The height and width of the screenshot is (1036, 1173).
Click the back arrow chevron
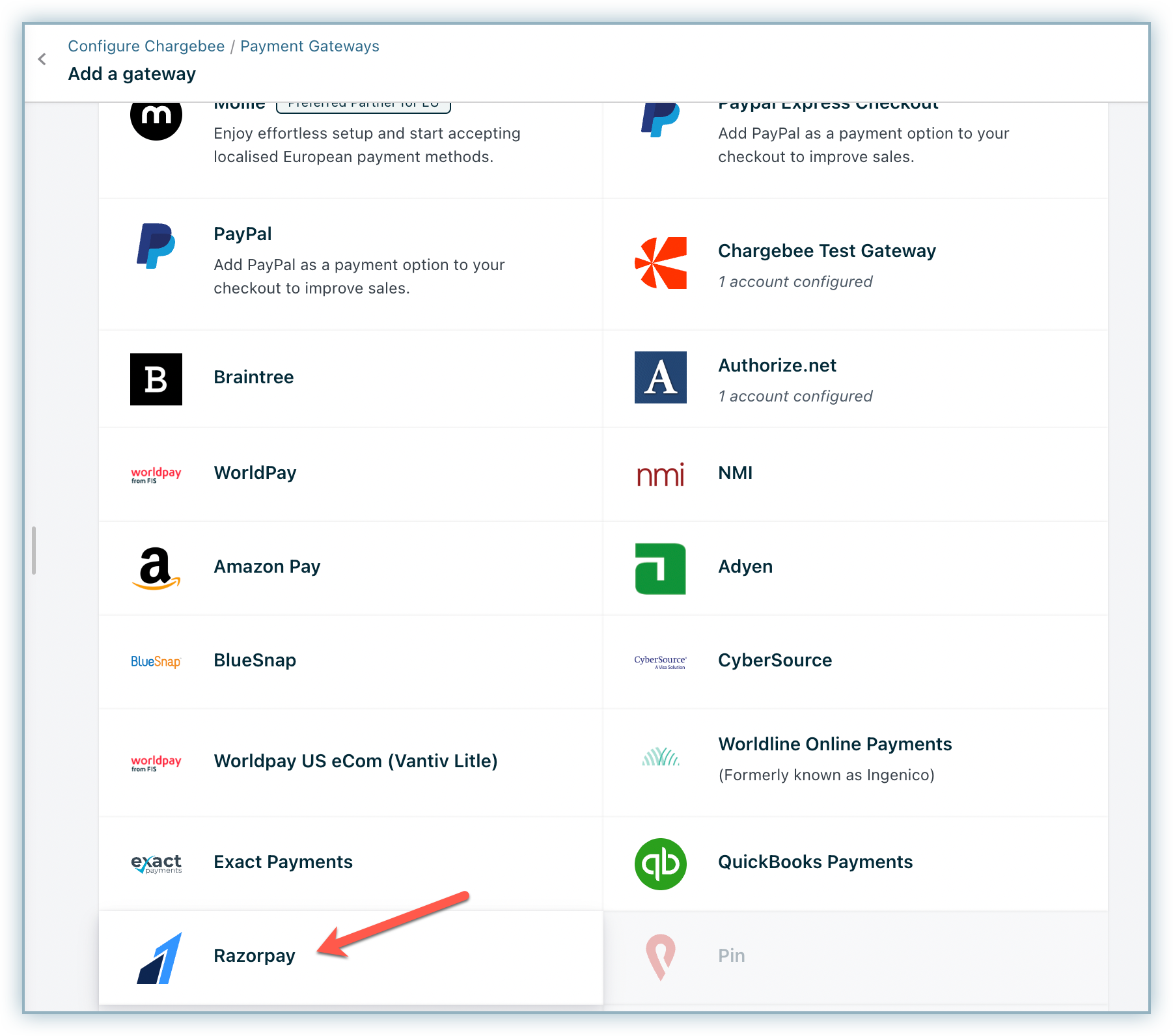[x=42, y=60]
